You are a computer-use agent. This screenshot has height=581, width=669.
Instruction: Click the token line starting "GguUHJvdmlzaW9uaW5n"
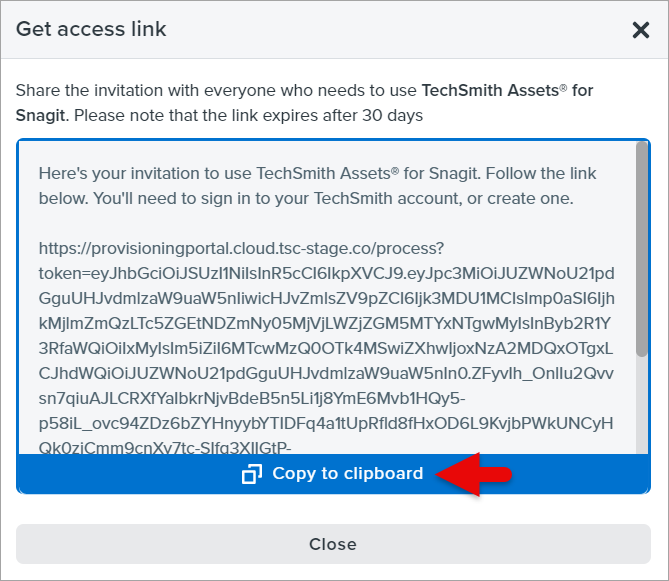point(328,297)
